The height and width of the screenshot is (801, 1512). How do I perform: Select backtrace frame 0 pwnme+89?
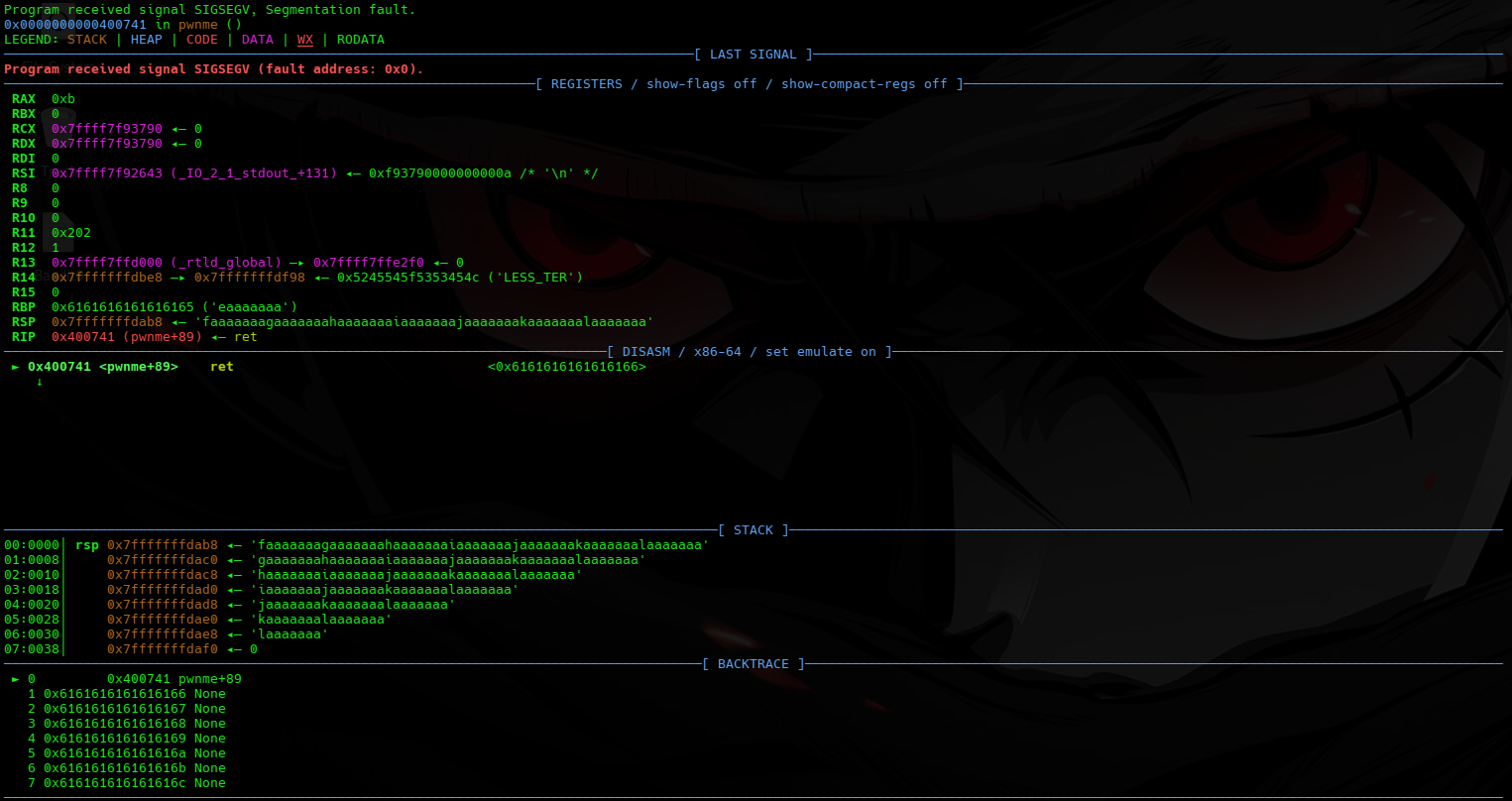127,679
